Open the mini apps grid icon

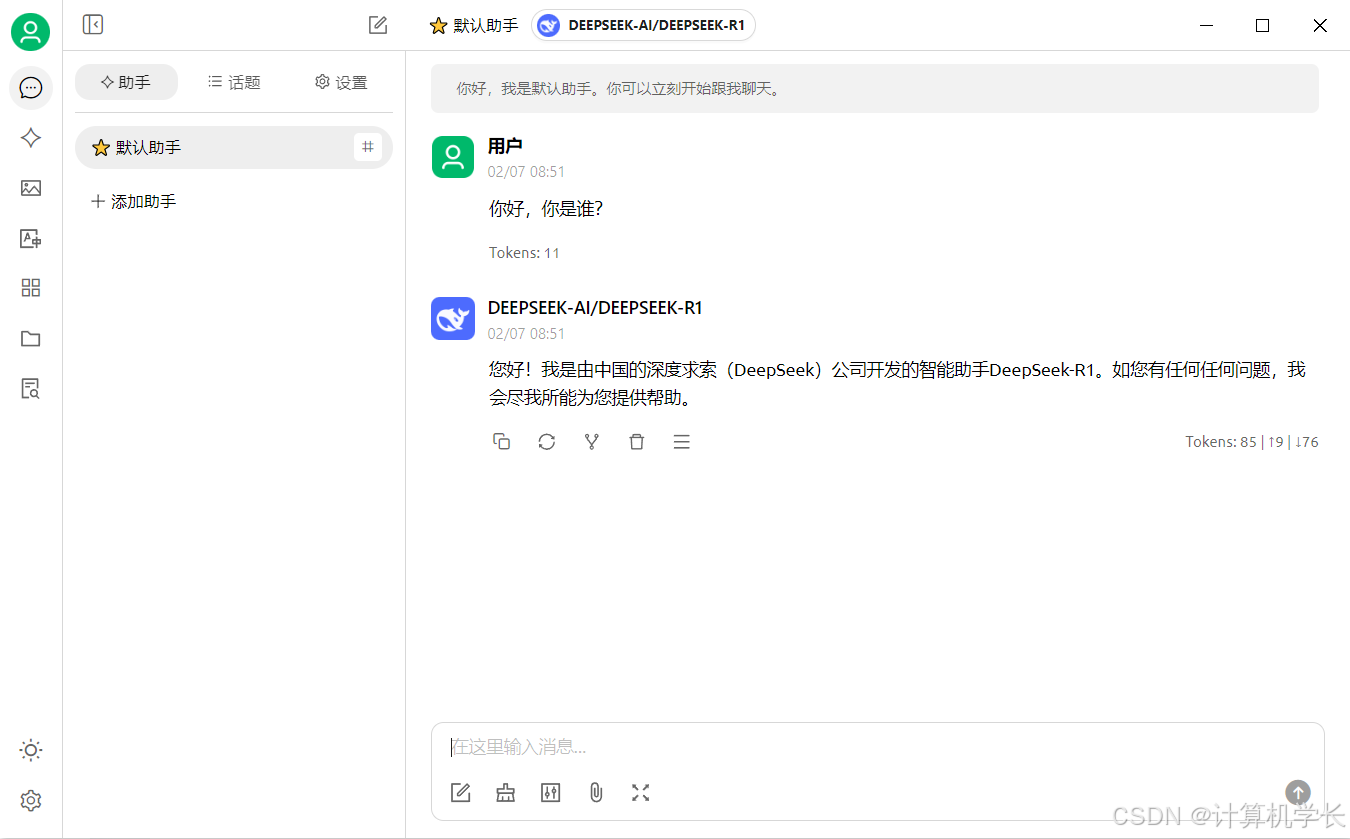click(31, 288)
